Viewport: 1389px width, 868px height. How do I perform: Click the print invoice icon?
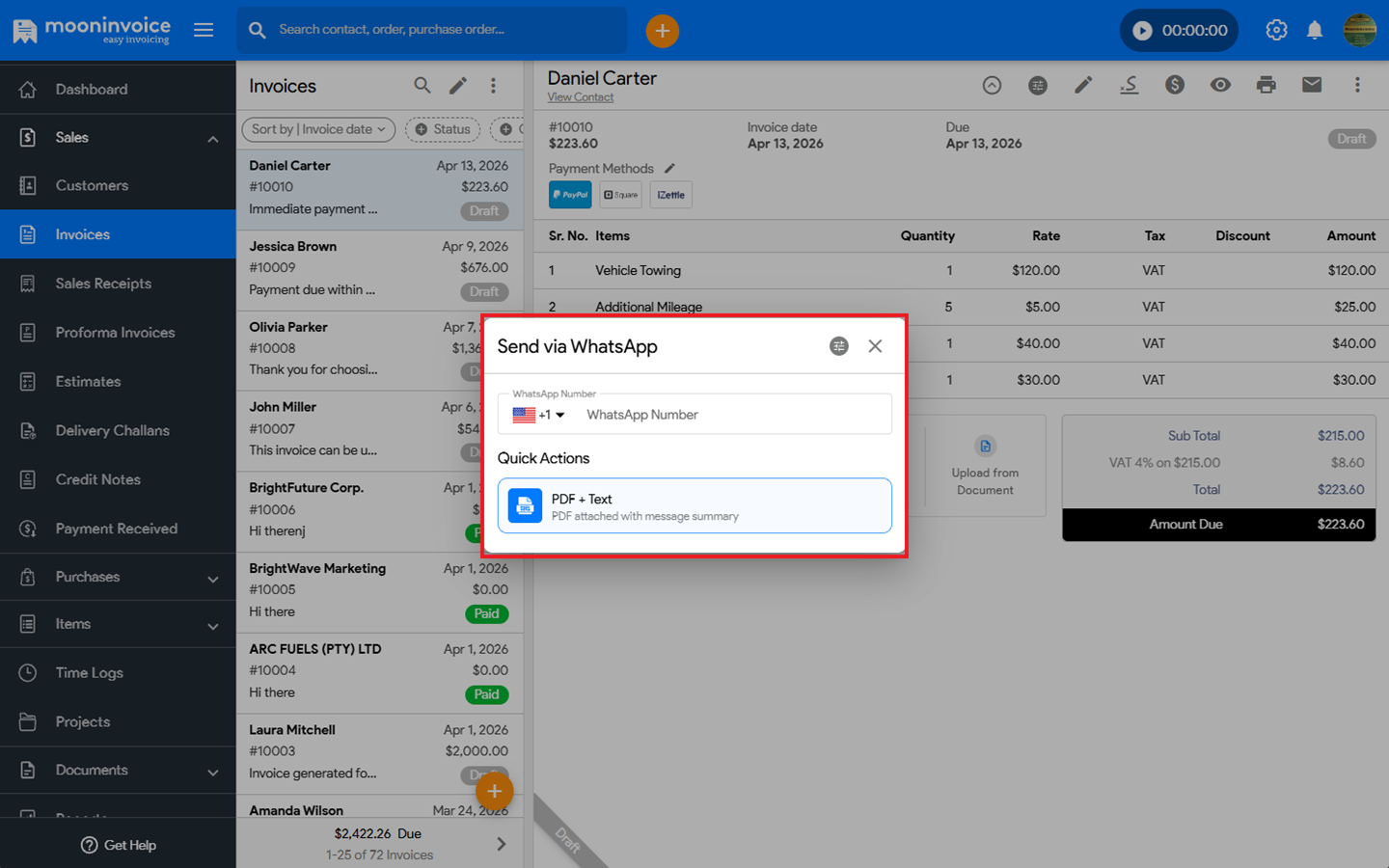pyautogui.click(x=1266, y=86)
